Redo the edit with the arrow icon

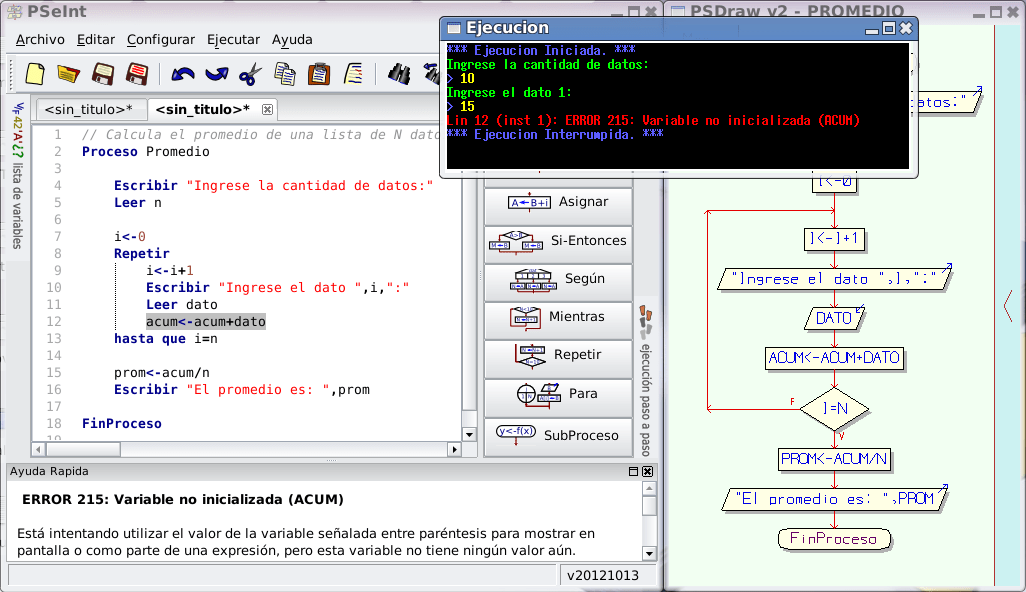coord(217,75)
